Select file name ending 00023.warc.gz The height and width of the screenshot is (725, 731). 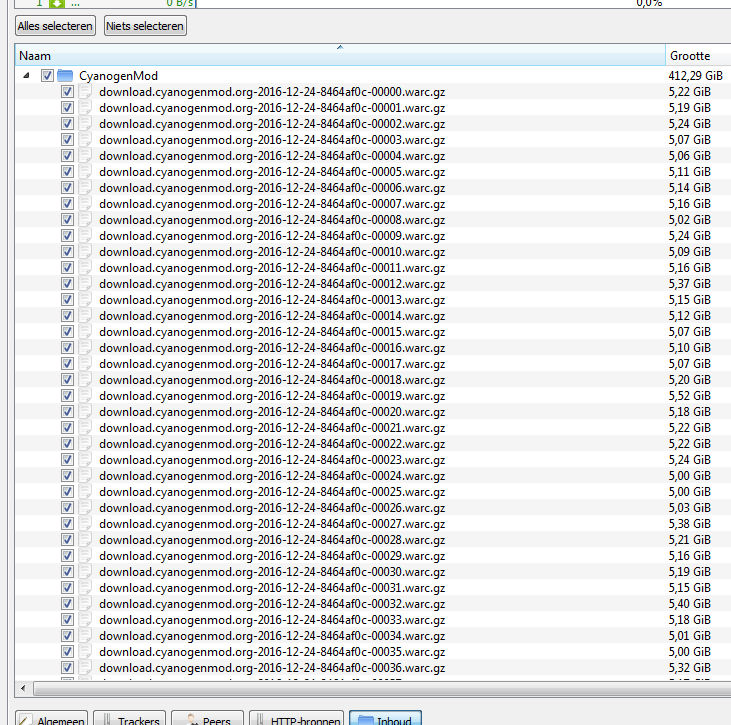pyautogui.click(x=272, y=460)
